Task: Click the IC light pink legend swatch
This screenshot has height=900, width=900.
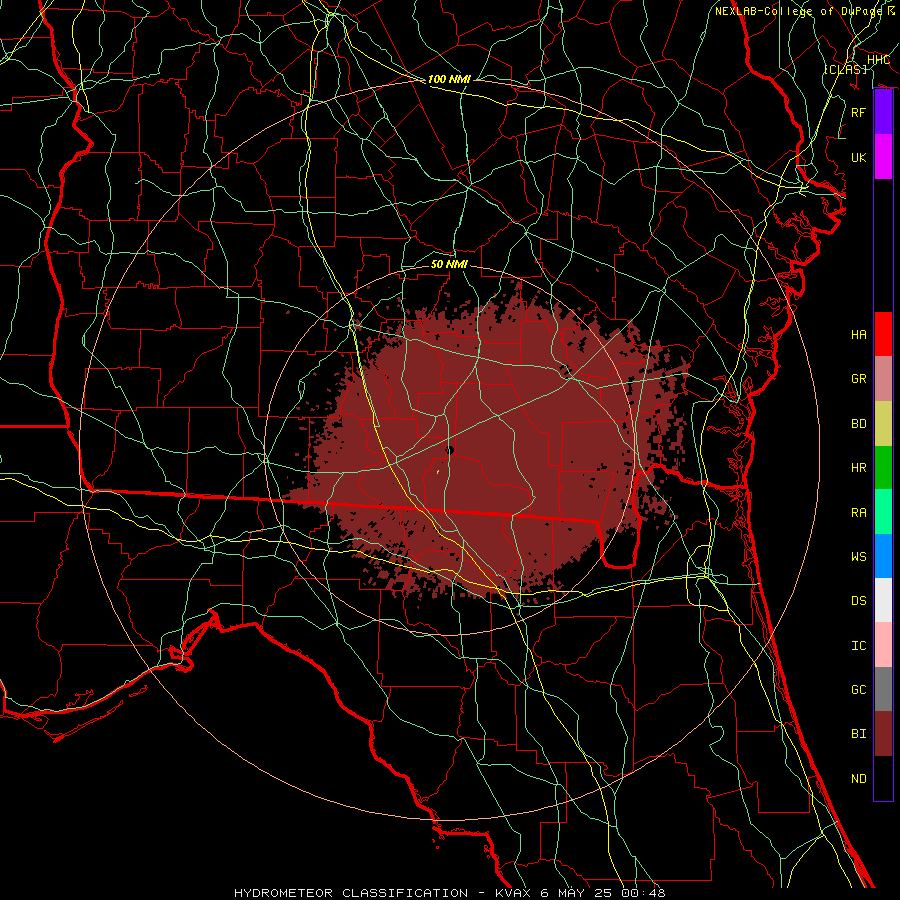Action: point(883,645)
